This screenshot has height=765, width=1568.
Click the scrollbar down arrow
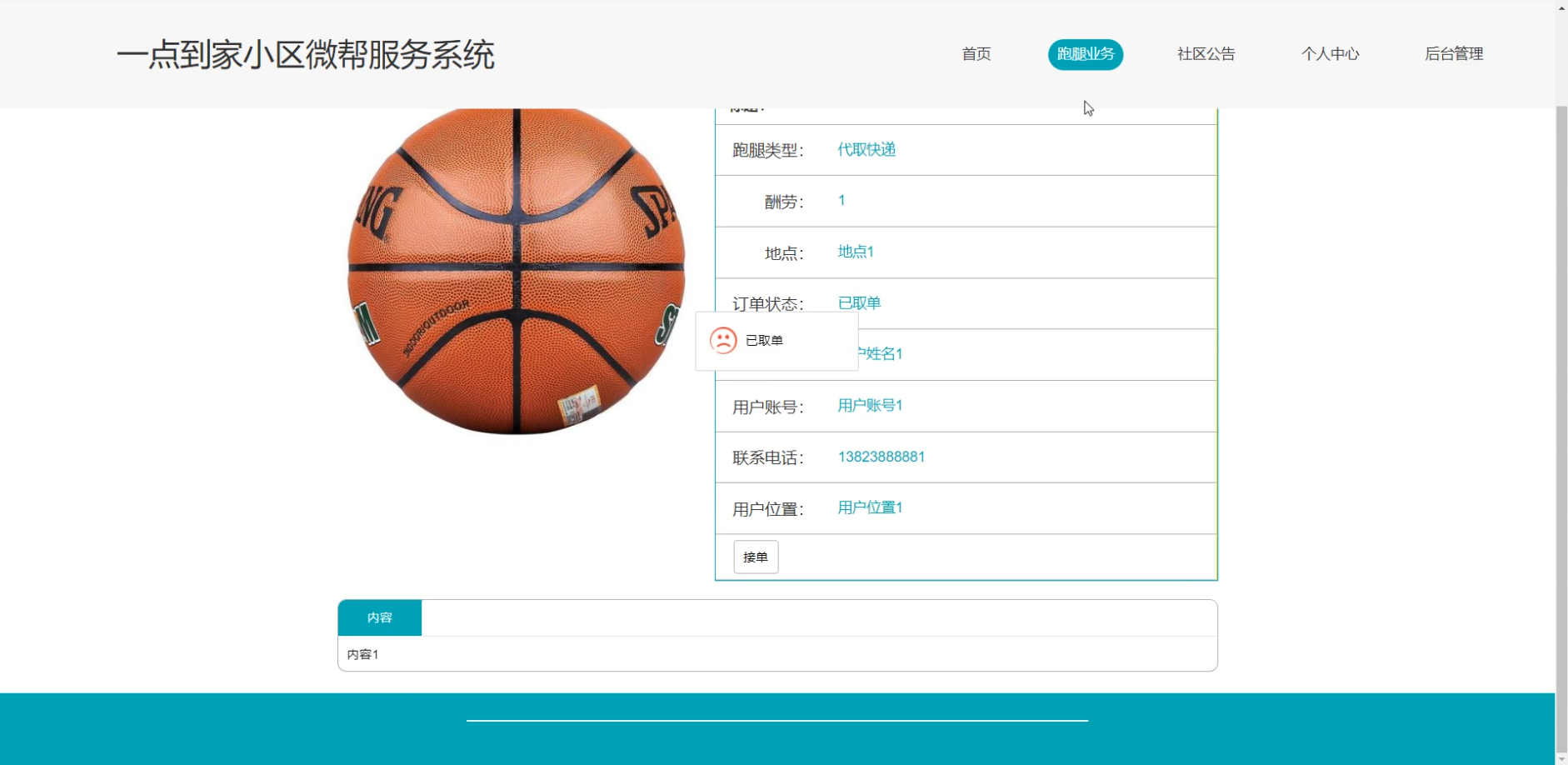coord(1561,758)
